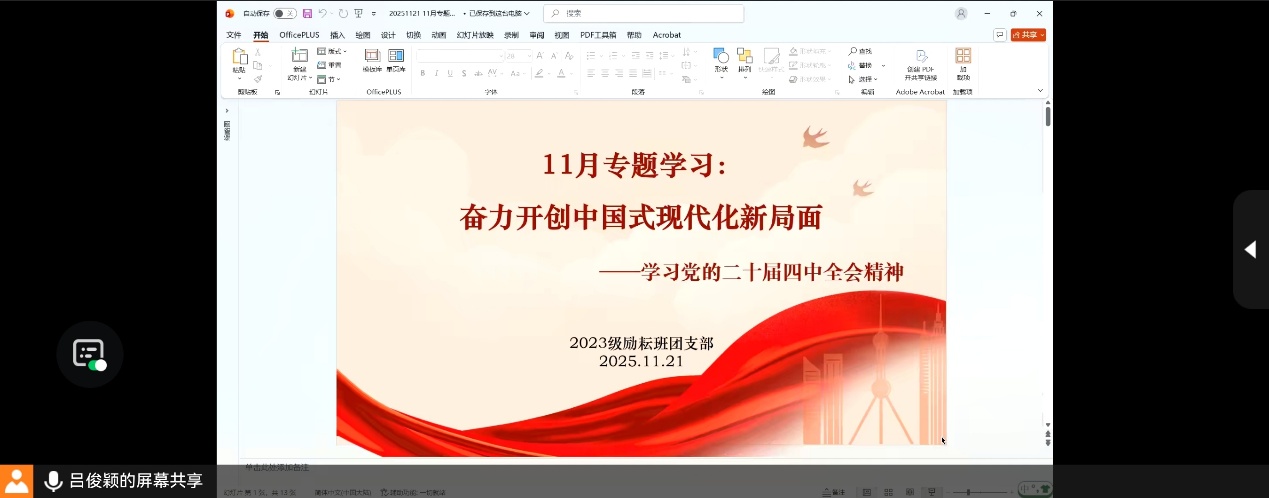This screenshot has height=498, width=1269.
Task: Click the Paste (粘贴) clipboard icon
Action: [x=239, y=57]
